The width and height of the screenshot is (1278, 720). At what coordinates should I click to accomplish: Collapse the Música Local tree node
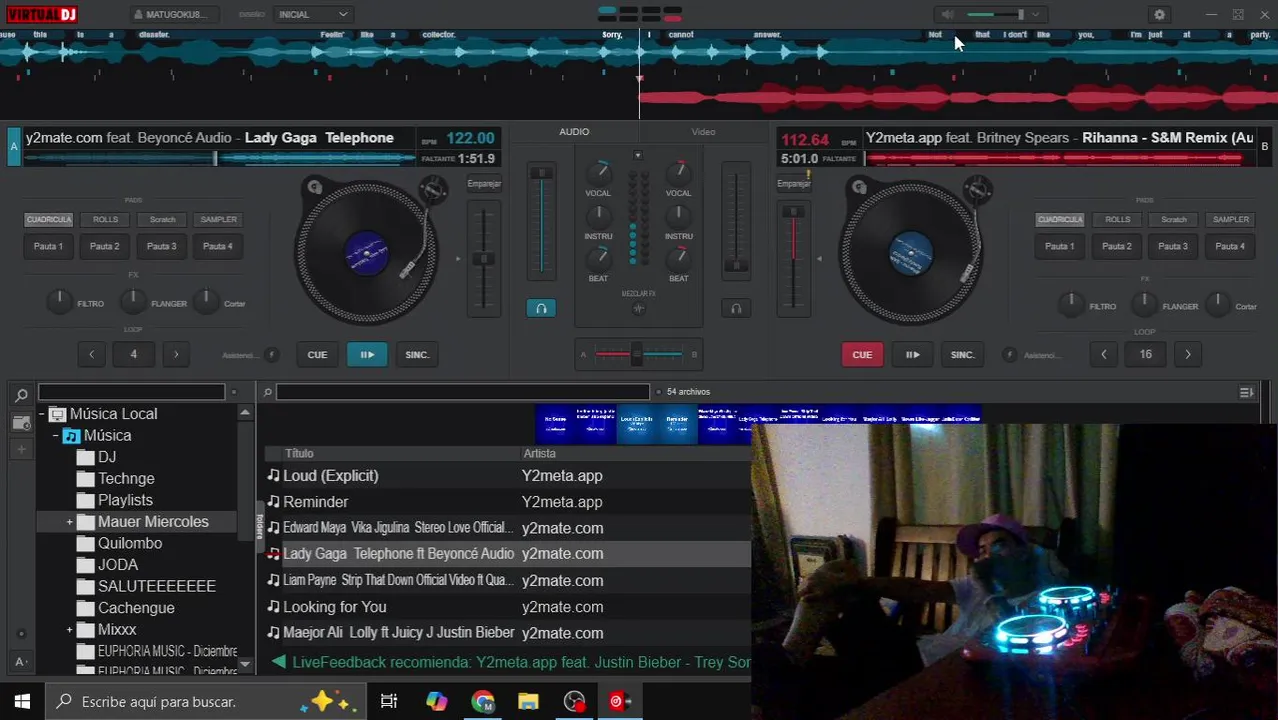[42, 414]
